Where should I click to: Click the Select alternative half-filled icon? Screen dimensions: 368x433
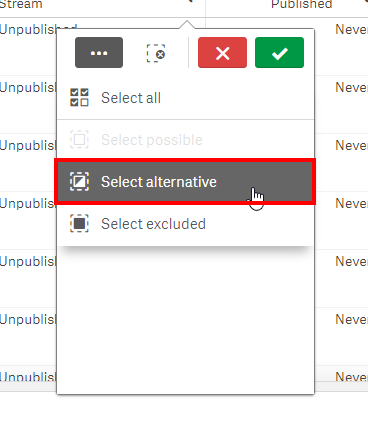[x=79, y=181]
